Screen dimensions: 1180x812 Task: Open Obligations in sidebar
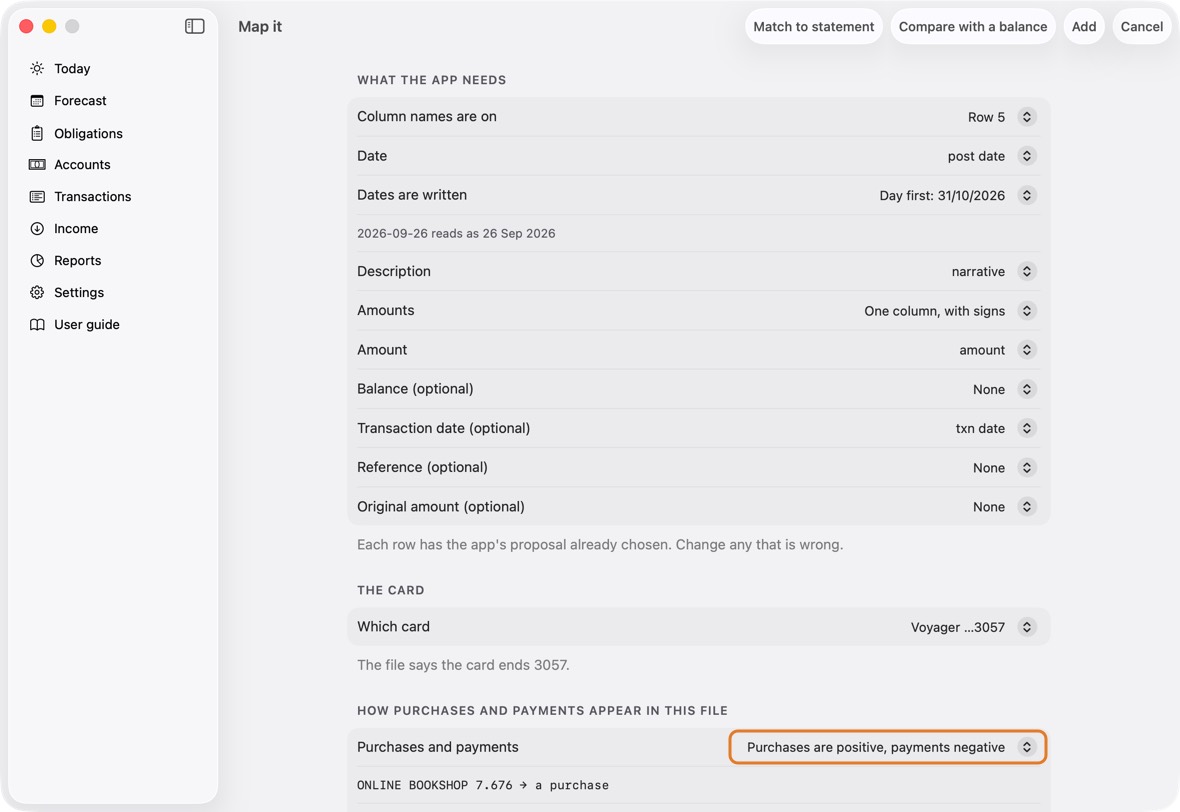(x=88, y=133)
